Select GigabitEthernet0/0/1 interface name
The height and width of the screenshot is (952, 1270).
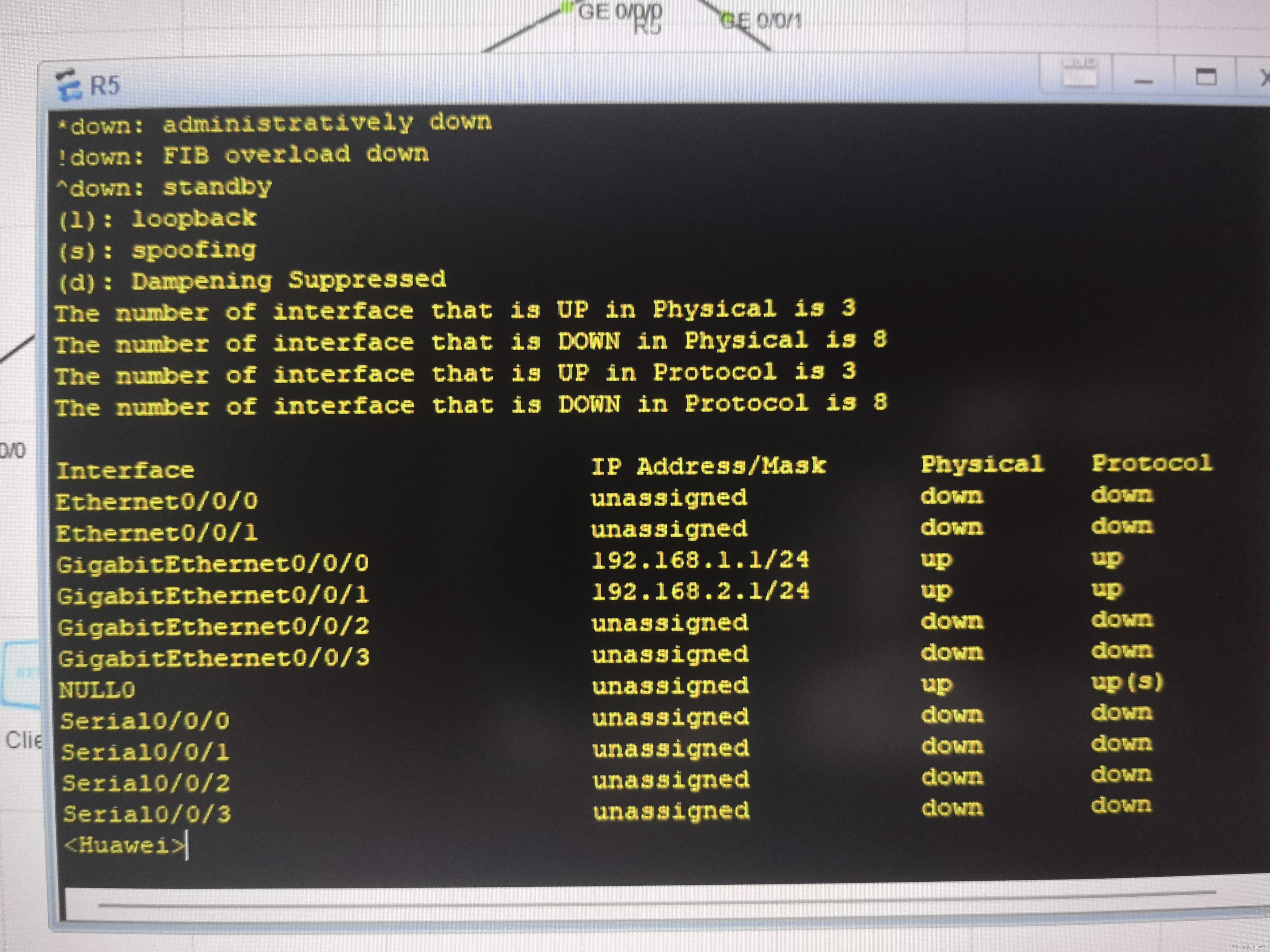pyautogui.click(x=213, y=595)
